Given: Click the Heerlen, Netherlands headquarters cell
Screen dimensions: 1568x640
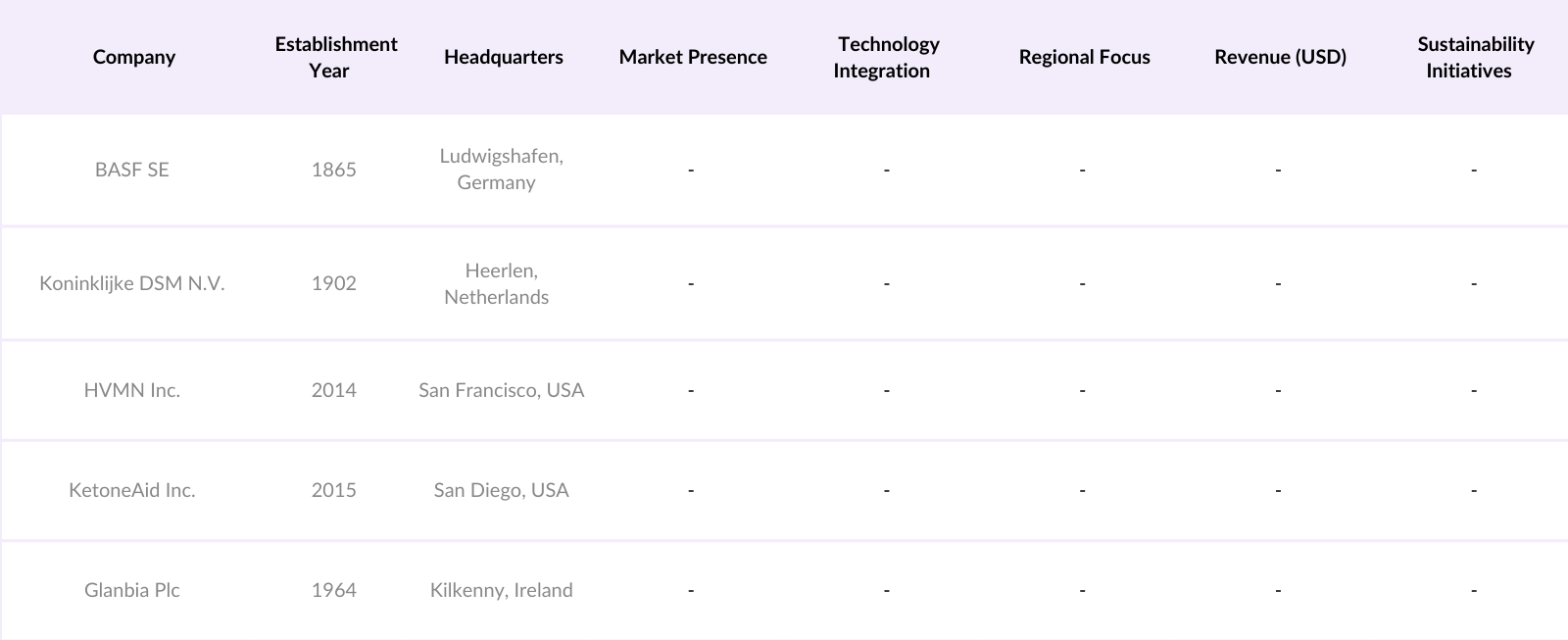Looking at the screenshot, I should click(x=499, y=283).
